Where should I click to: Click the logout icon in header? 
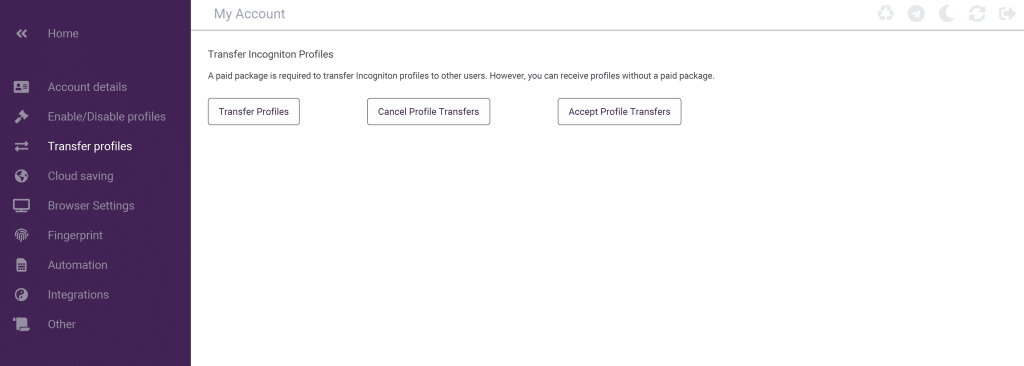tap(1008, 14)
